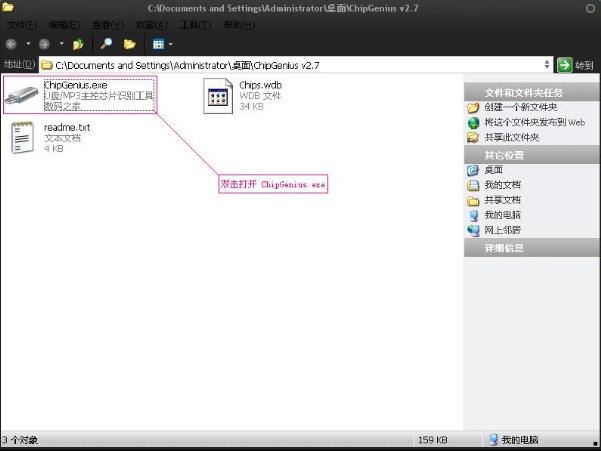Click the 159 KB status bar size
601x451 pixels.
pos(433,440)
